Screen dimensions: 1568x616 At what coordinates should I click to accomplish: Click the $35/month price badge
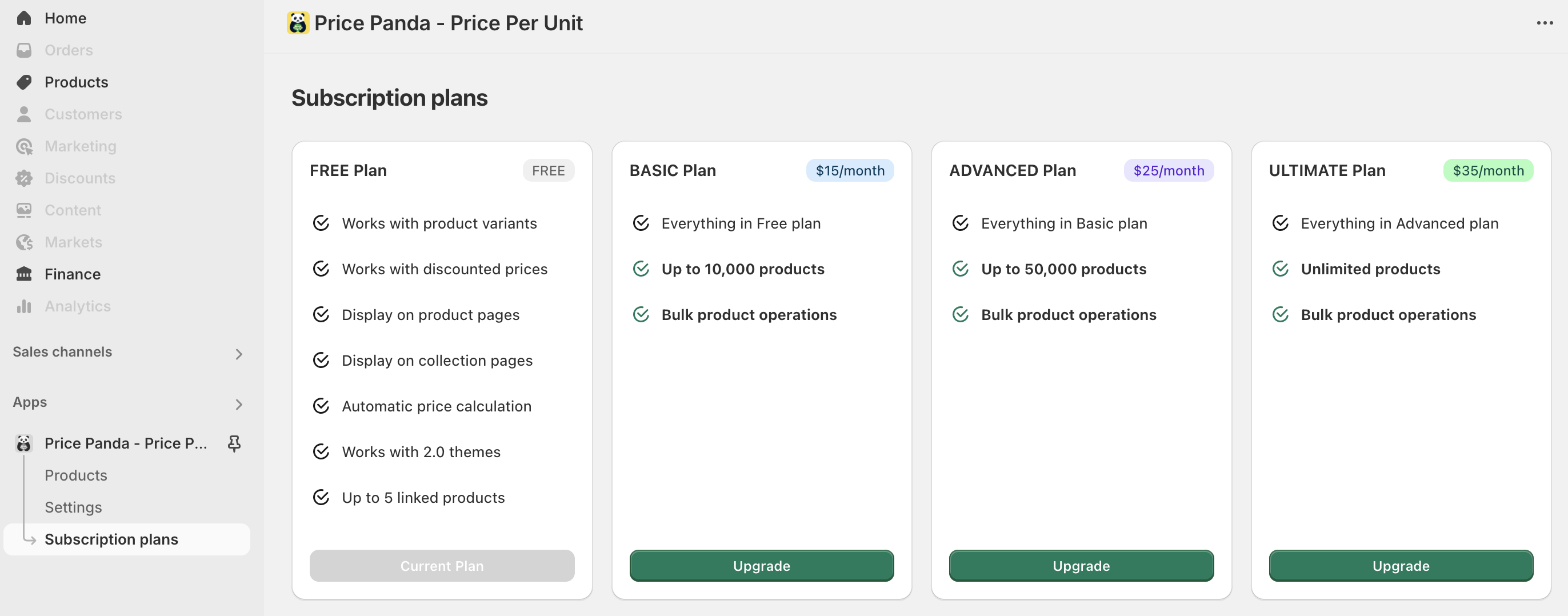[x=1488, y=170]
